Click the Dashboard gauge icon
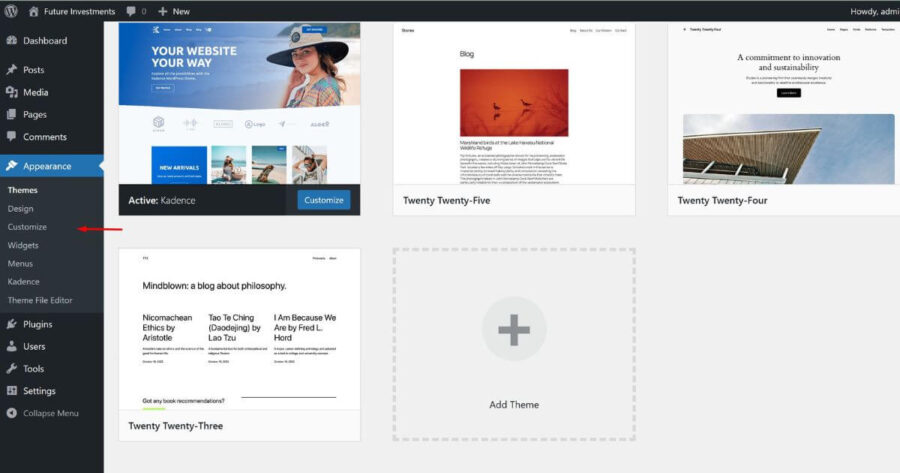 (11, 40)
